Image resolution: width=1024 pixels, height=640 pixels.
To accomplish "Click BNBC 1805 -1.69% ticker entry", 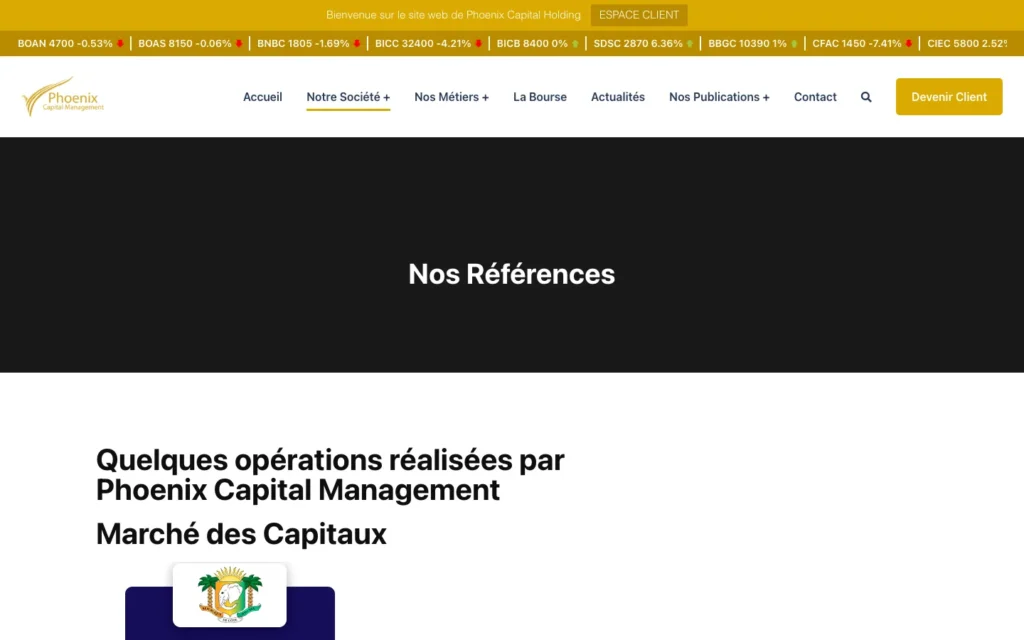I will [x=303, y=43].
